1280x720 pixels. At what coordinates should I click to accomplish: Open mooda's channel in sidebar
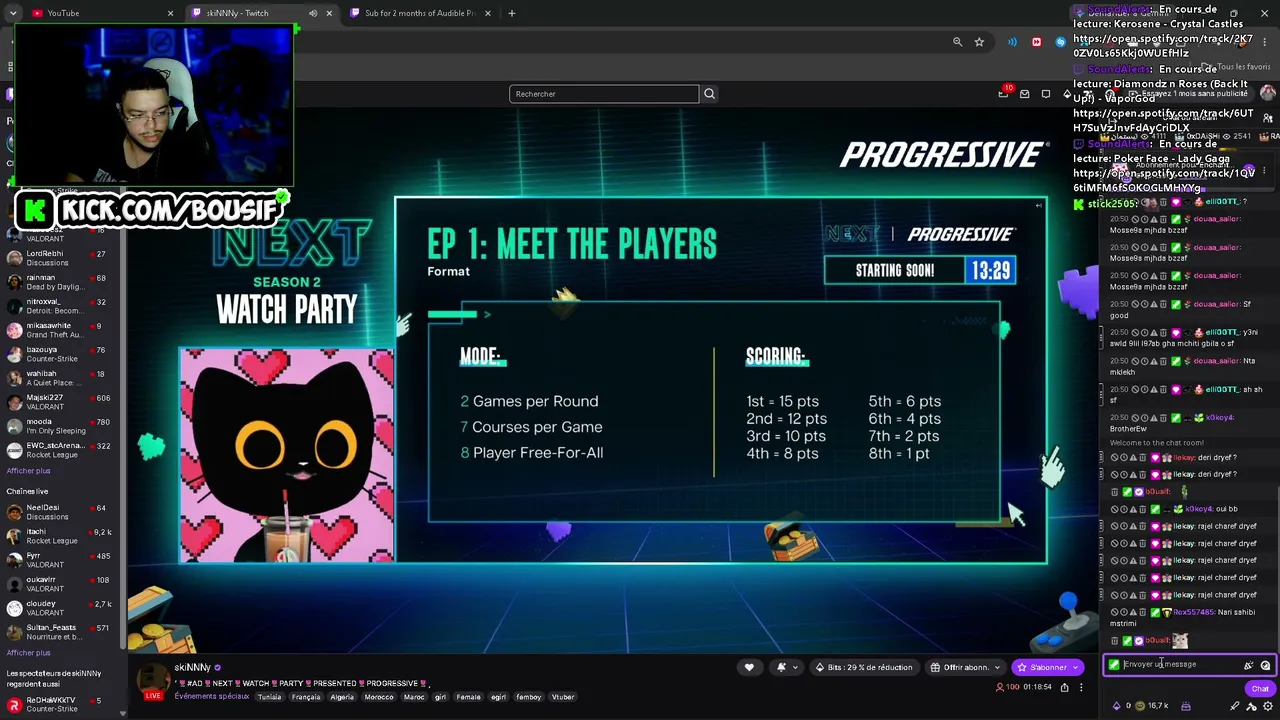(x=60, y=426)
